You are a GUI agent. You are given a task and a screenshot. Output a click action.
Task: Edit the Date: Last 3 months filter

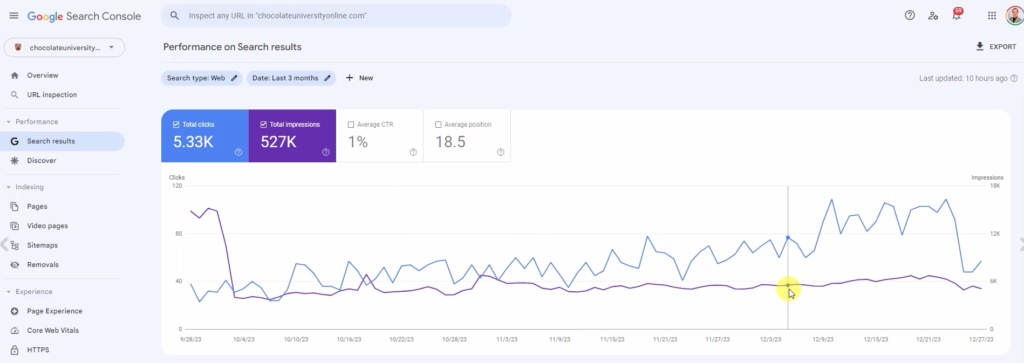tap(291, 78)
